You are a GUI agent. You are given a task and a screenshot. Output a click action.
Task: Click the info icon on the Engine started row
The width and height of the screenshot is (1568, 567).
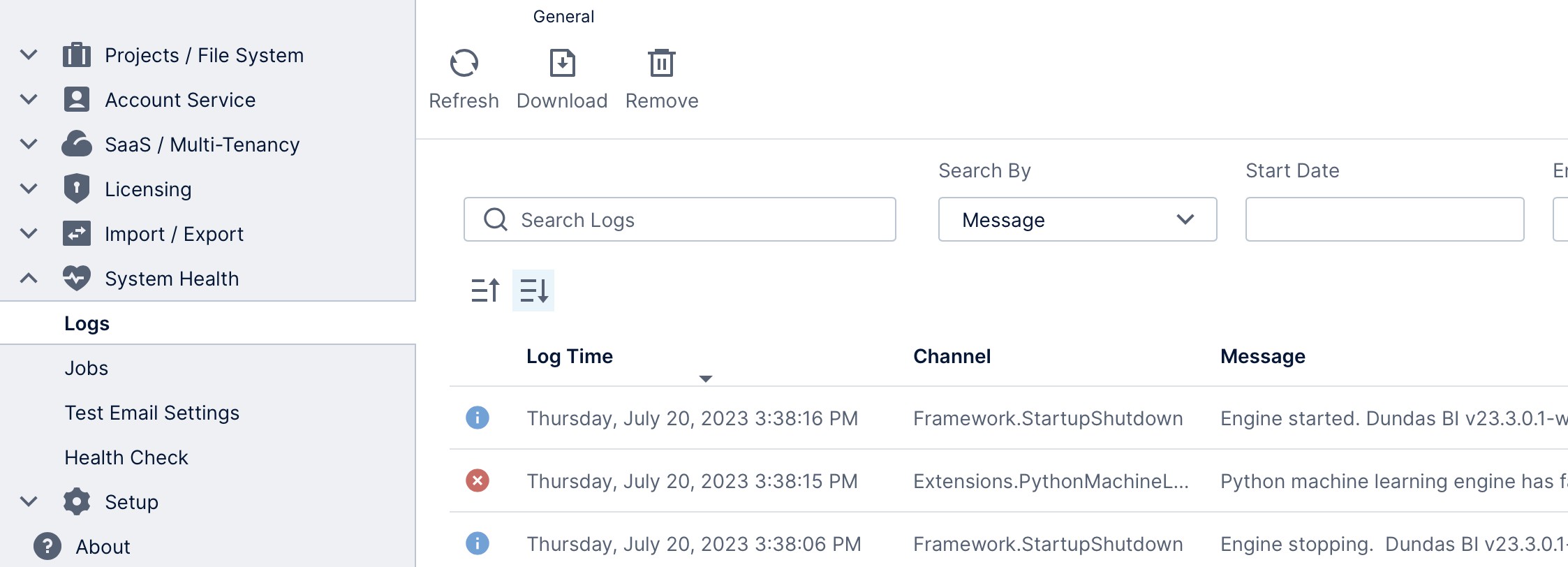coord(478,418)
